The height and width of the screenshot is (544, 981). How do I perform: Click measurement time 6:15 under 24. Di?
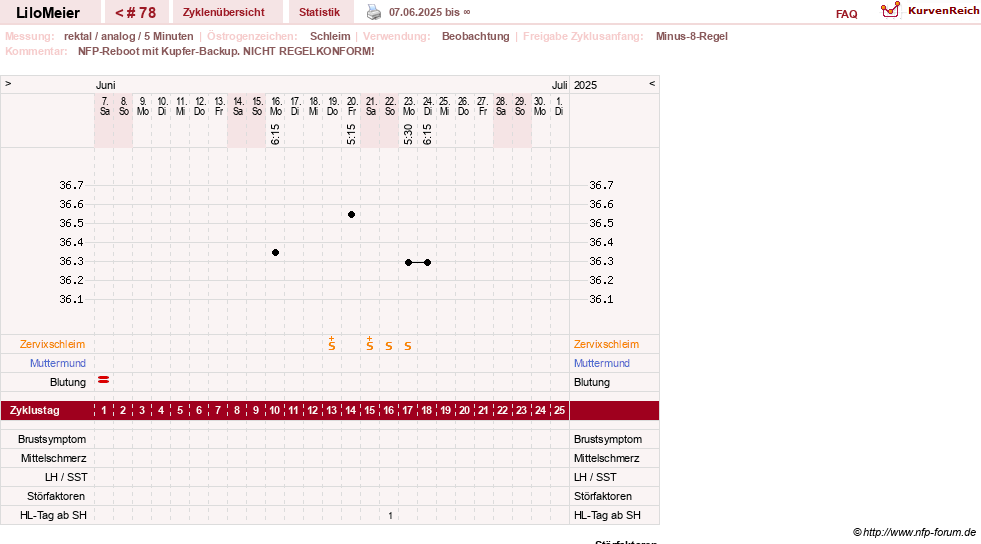[x=427, y=134]
